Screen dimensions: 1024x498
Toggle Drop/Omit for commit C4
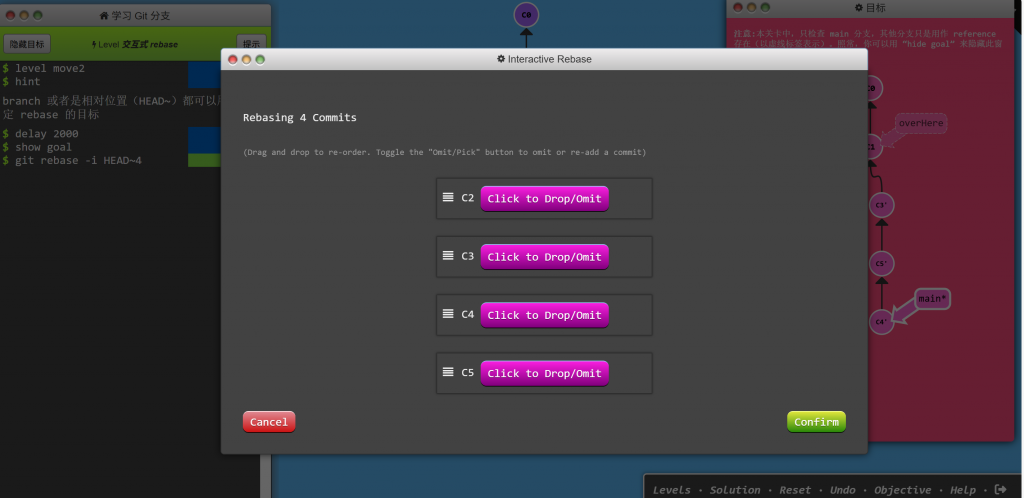click(544, 315)
